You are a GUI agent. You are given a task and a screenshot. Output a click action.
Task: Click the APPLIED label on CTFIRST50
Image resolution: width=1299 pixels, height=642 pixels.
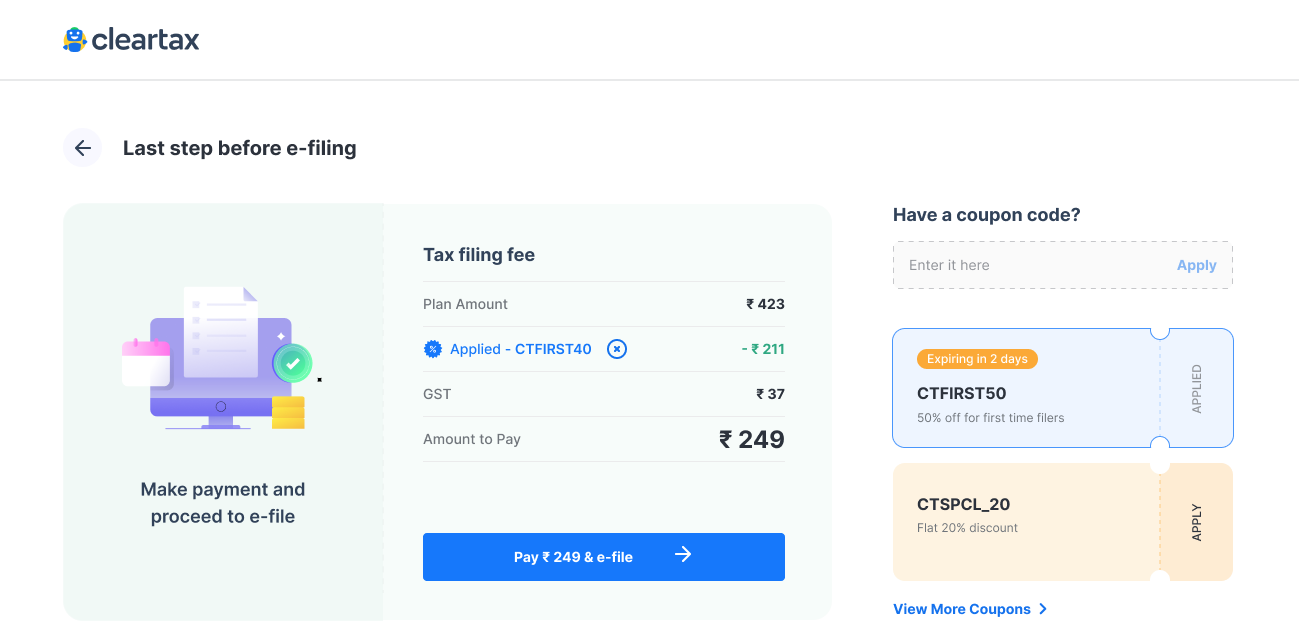click(1197, 389)
